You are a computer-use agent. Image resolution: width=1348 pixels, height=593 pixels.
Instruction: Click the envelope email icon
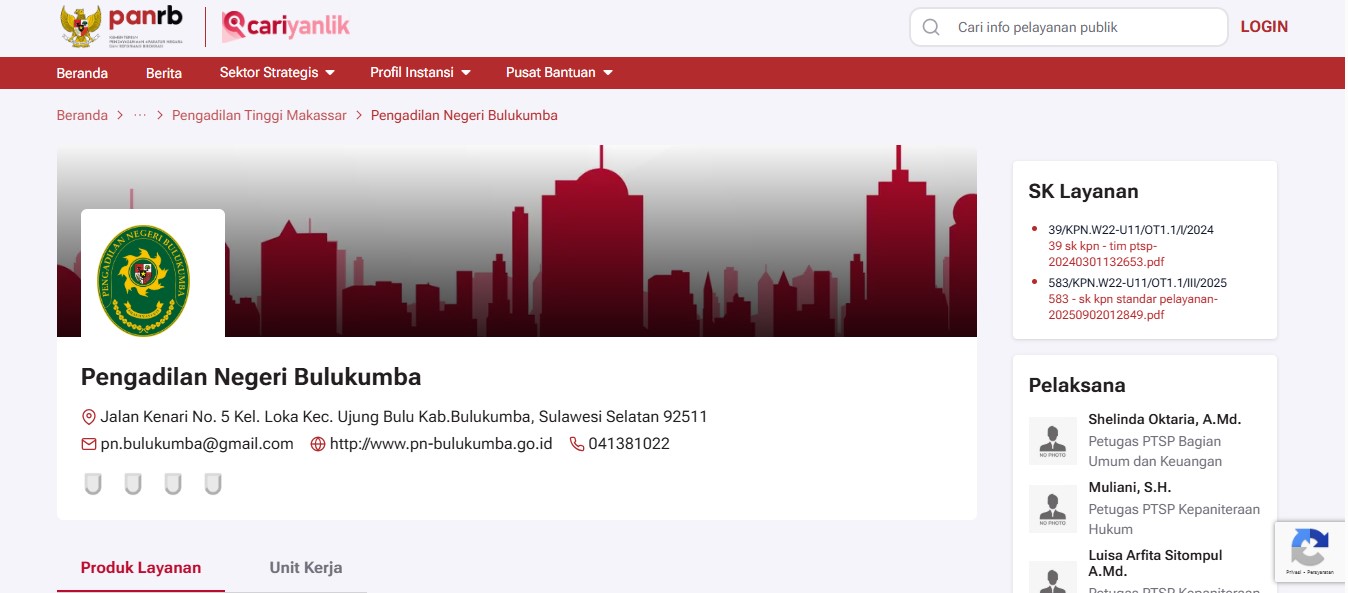click(x=89, y=444)
